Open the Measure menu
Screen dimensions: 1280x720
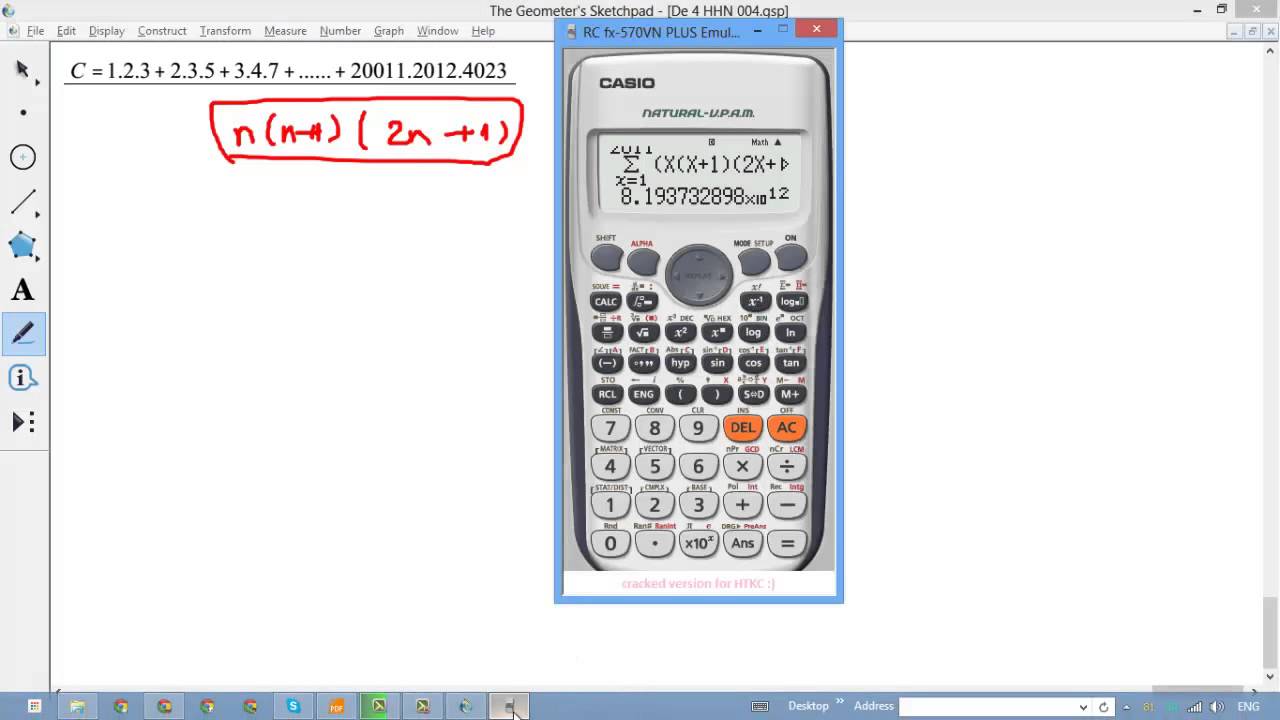tap(285, 31)
